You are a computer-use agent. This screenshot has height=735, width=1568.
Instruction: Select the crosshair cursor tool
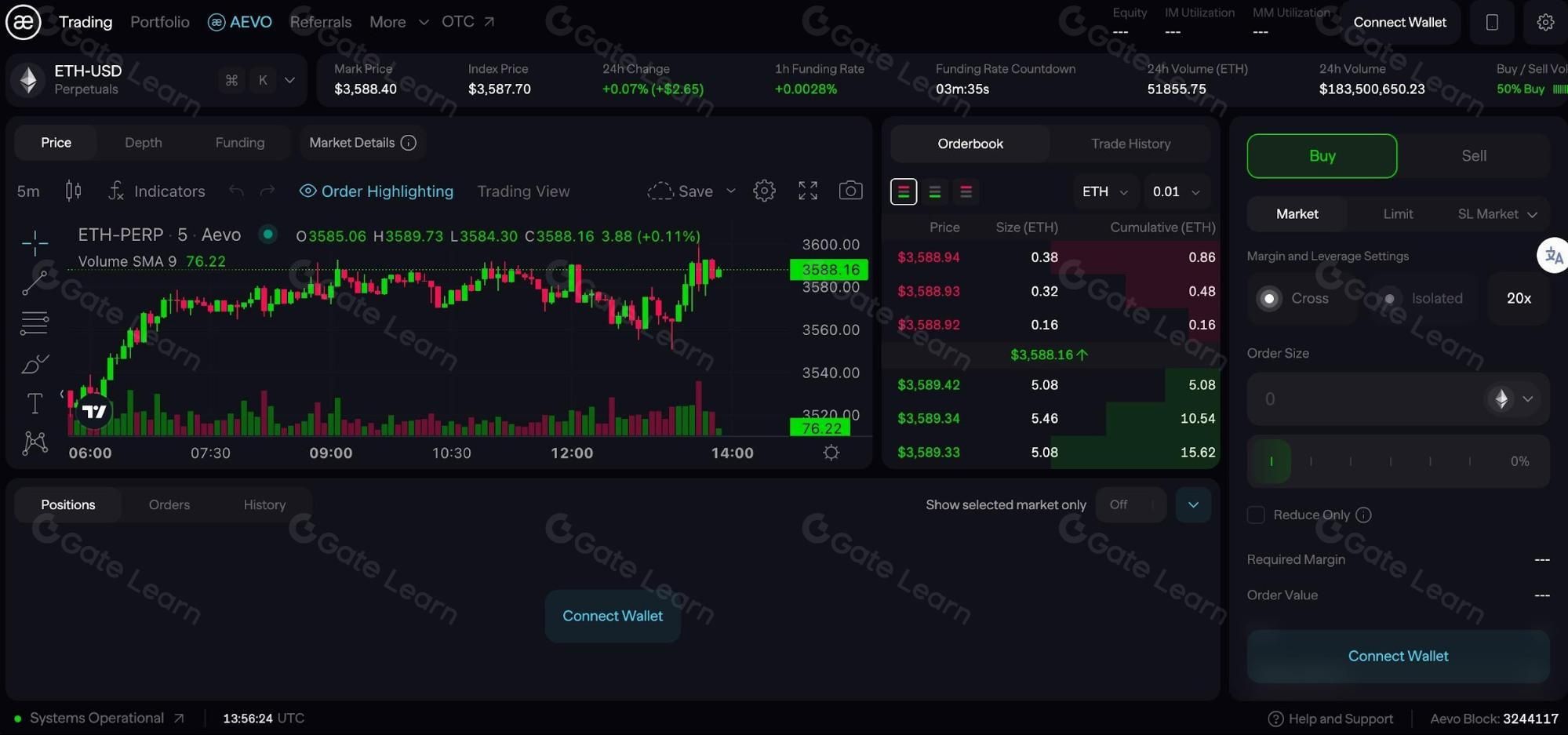(x=35, y=242)
